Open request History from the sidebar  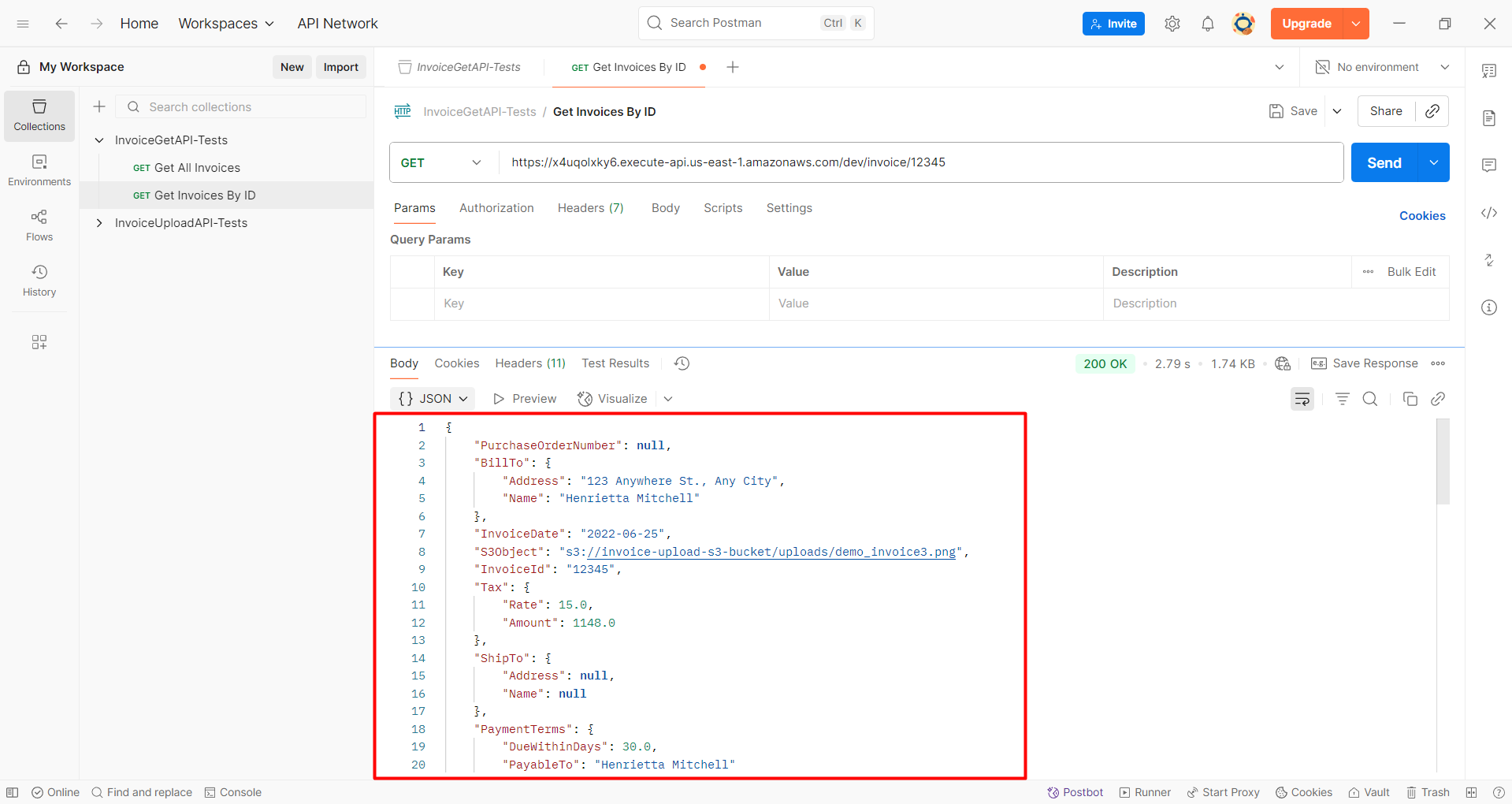coord(39,280)
